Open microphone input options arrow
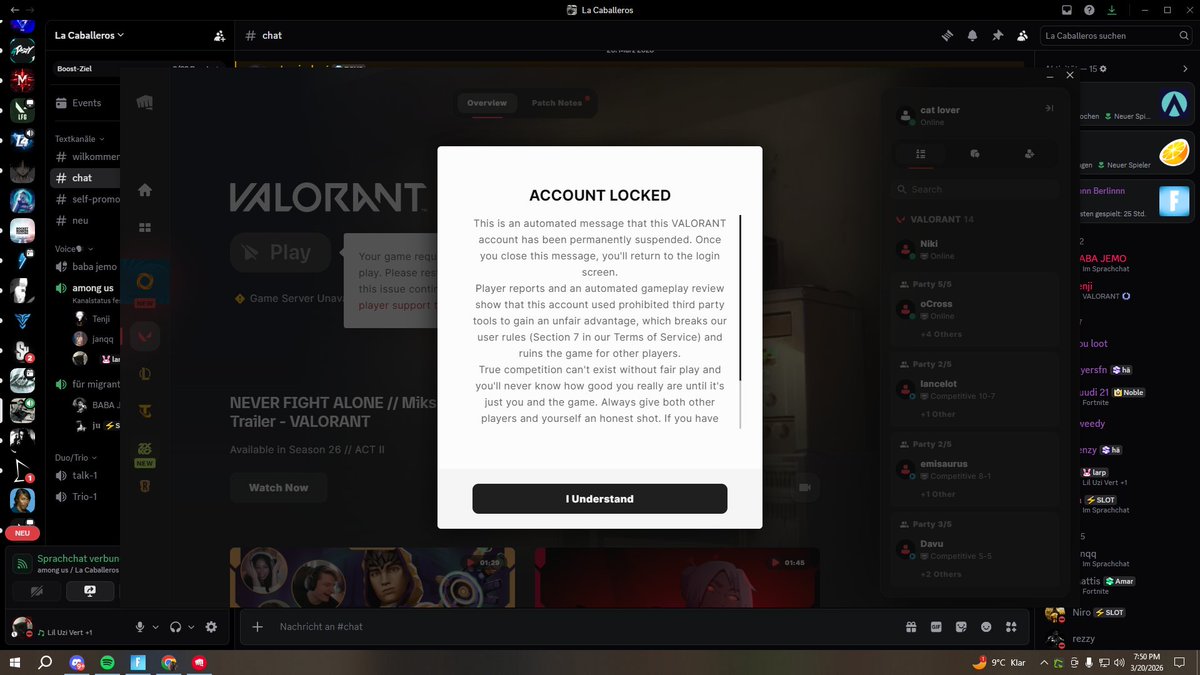This screenshot has width=1200, height=675. (x=156, y=627)
